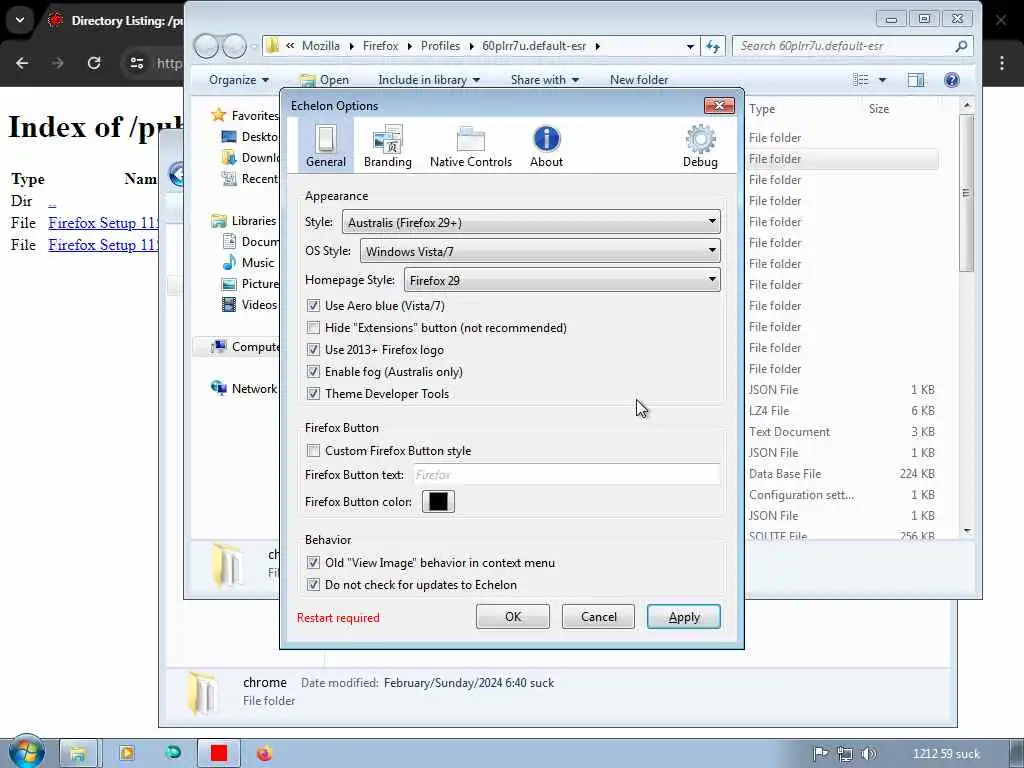Click the search magnifier icon

tap(961, 46)
